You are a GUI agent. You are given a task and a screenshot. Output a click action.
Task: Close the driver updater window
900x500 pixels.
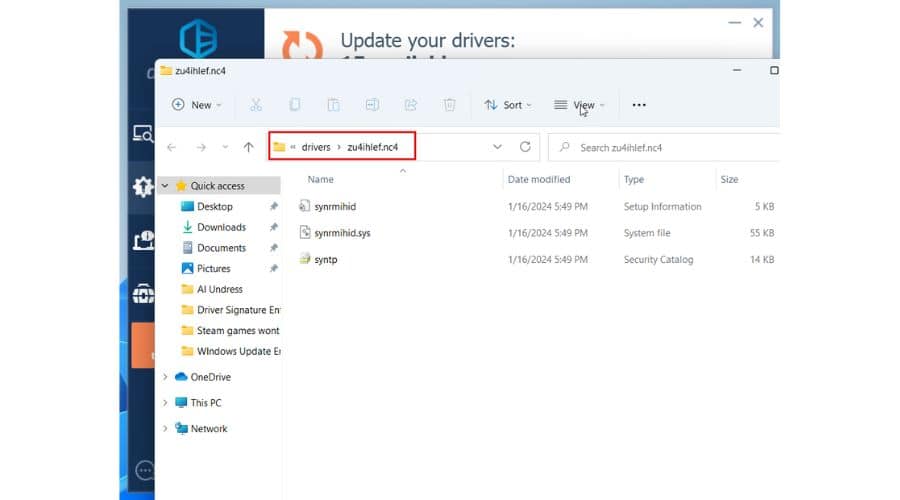pos(758,22)
